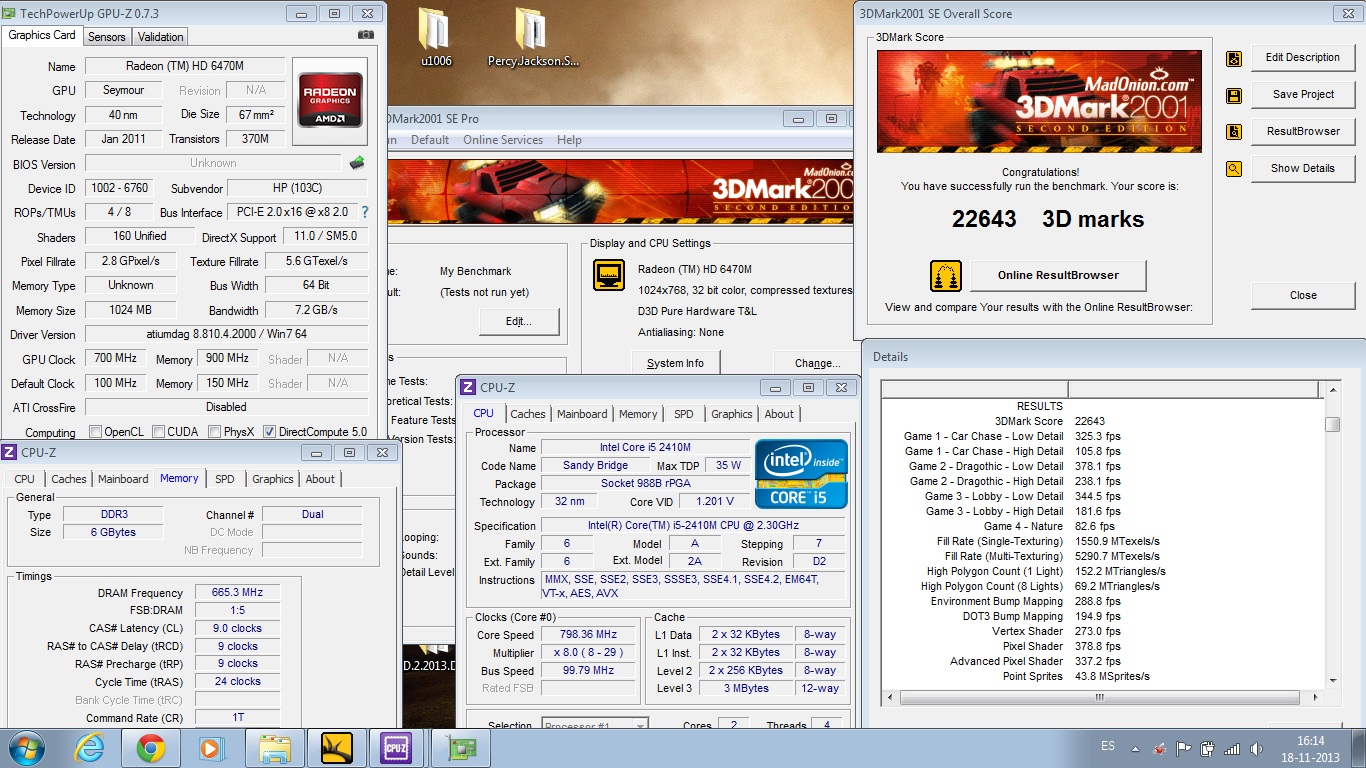The image size is (1366, 768).
Task: Open the Processor selection dropdown in CPU-Z
Action: pyautogui.click(x=595, y=725)
